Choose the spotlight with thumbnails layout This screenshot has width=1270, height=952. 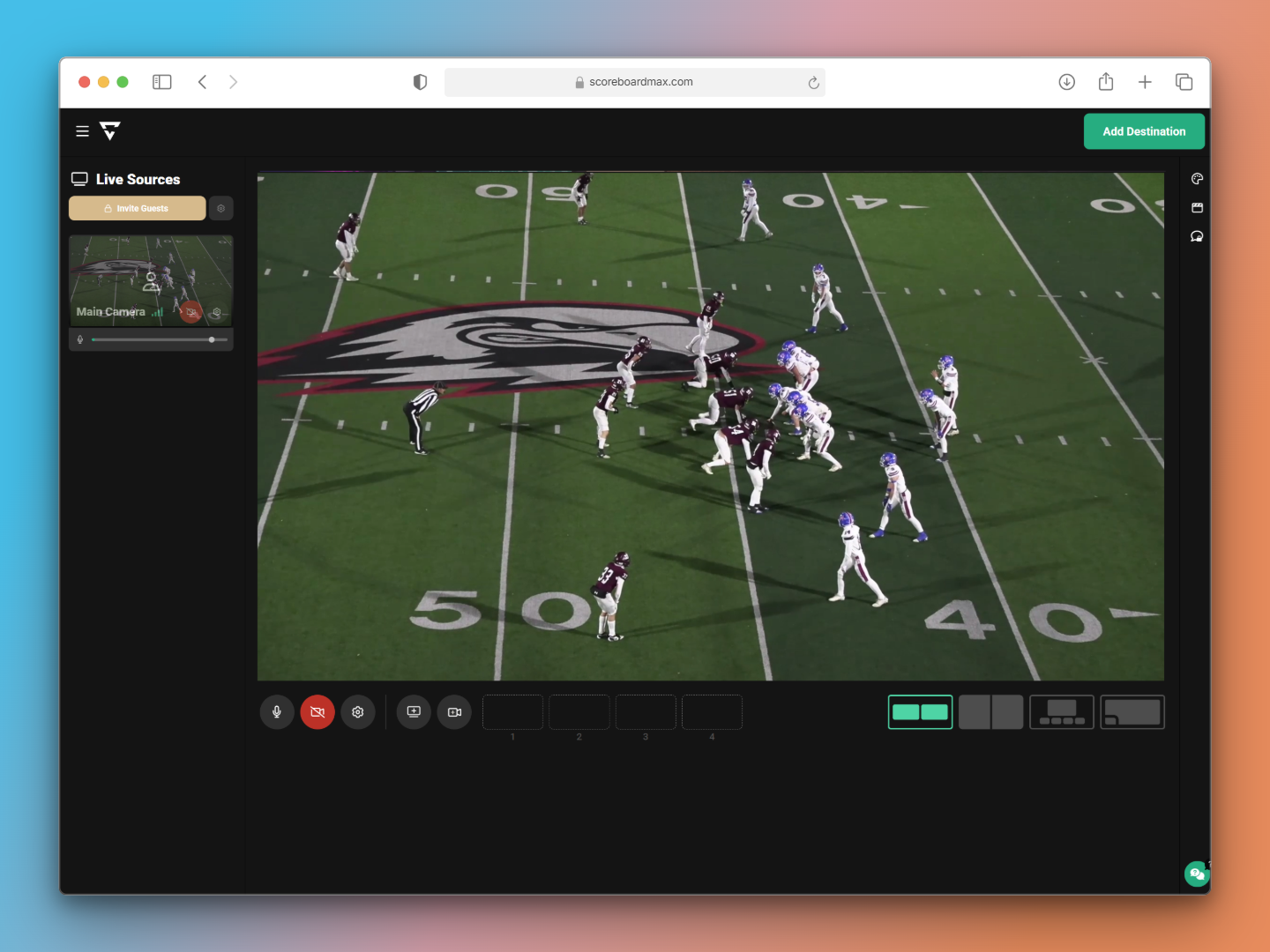(x=1062, y=712)
